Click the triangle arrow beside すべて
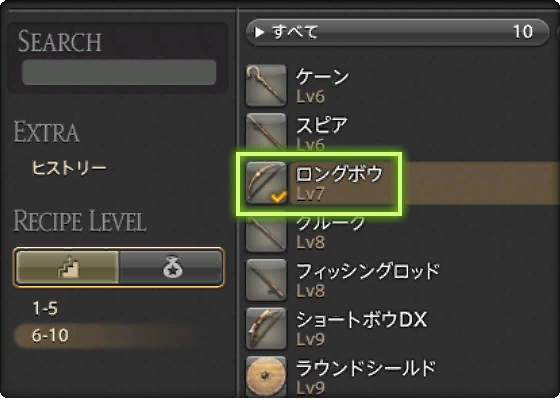Screen dimensions: 560x400 pyautogui.click(x=259, y=32)
